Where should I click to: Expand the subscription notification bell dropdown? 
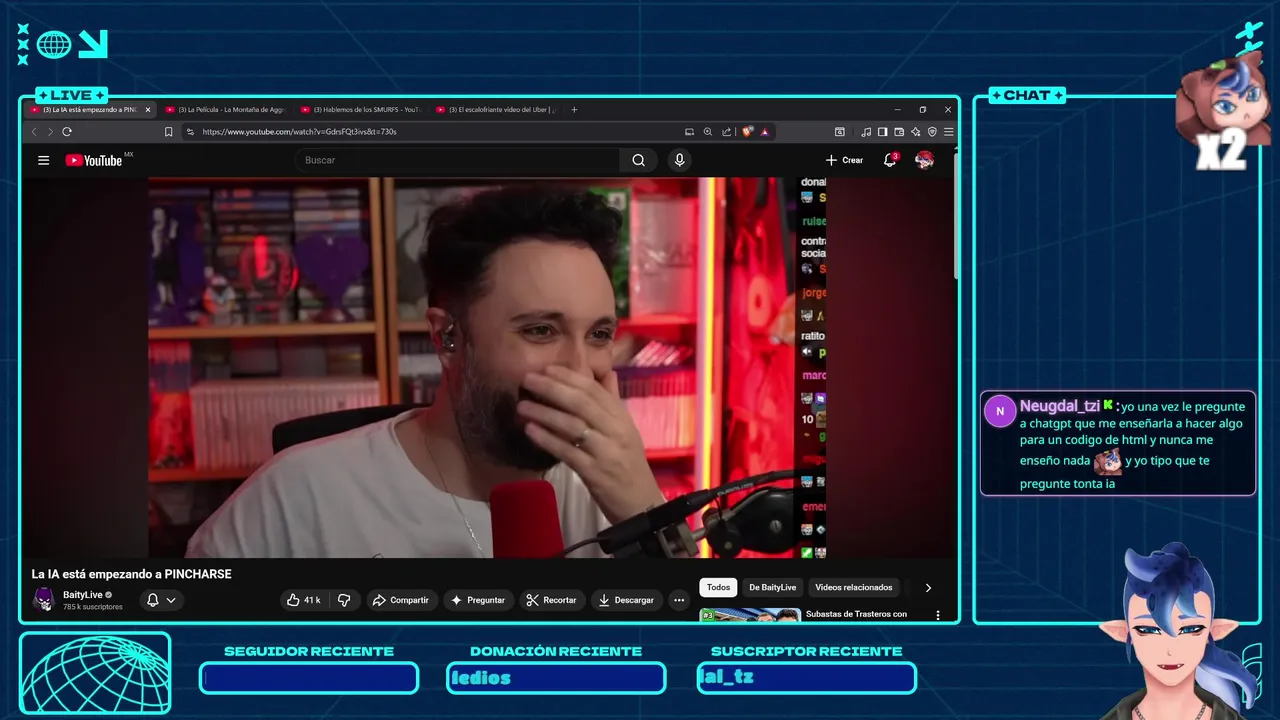[x=161, y=600]
